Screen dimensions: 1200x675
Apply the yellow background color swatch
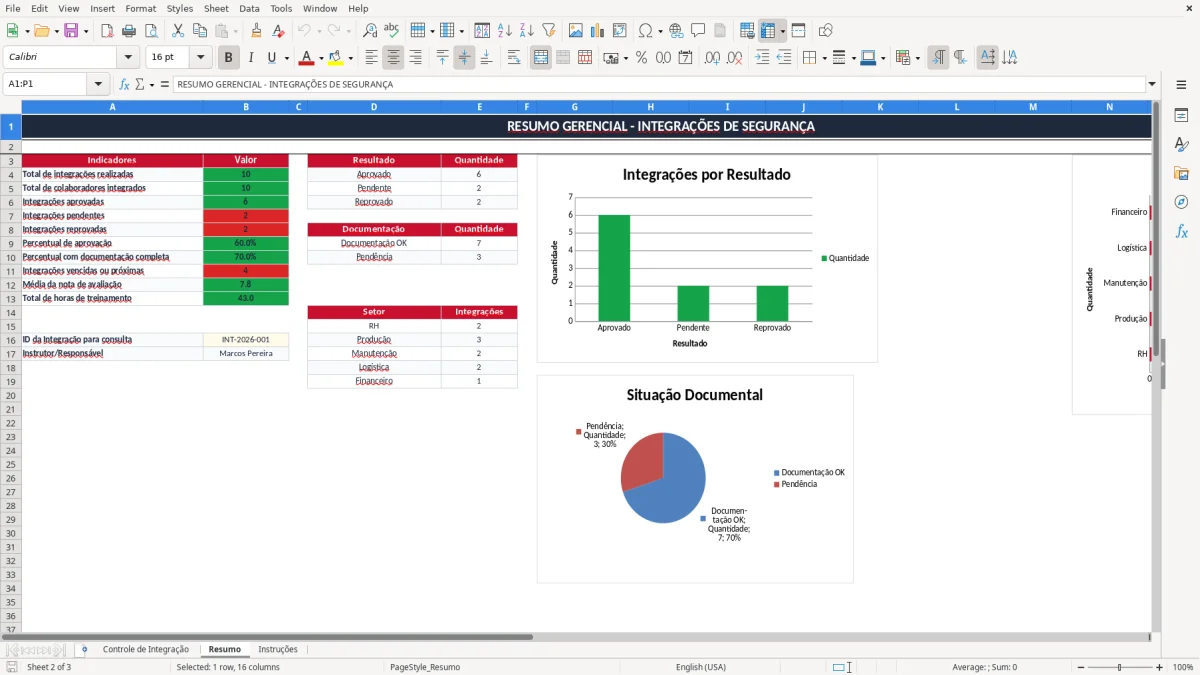pyautogui.click(x=335, y=58)
